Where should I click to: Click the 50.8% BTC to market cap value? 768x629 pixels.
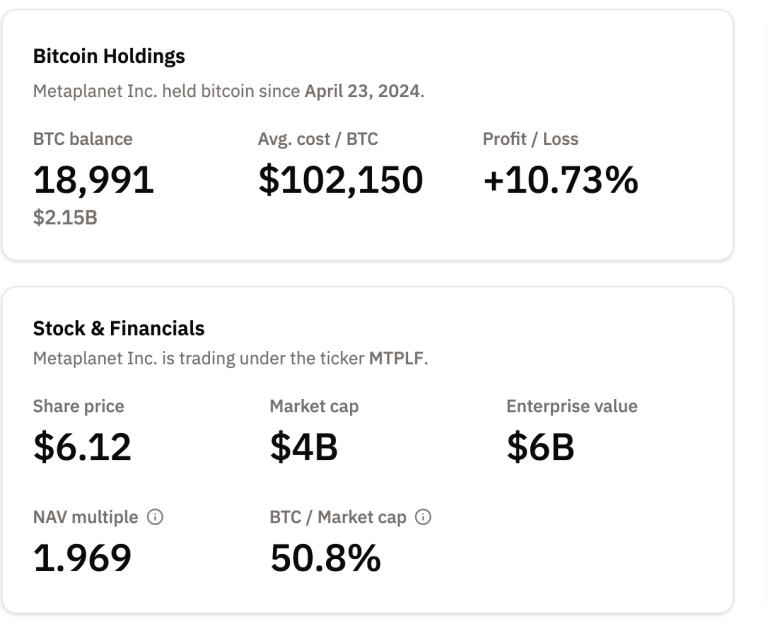pyautogui.click(x=325, y=559)
